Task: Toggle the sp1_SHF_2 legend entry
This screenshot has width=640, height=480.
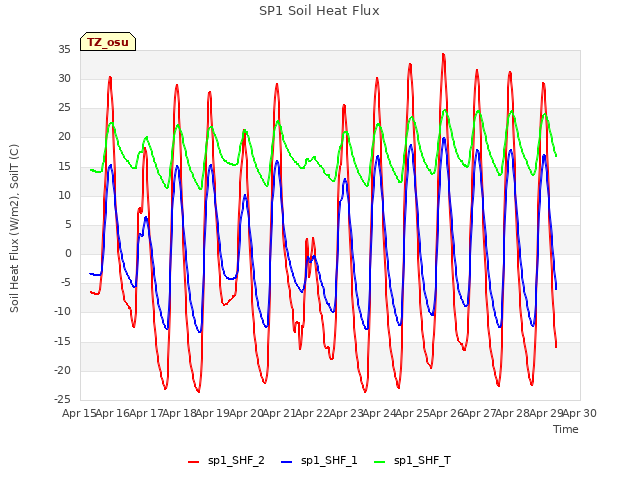Action: point(227,461)
